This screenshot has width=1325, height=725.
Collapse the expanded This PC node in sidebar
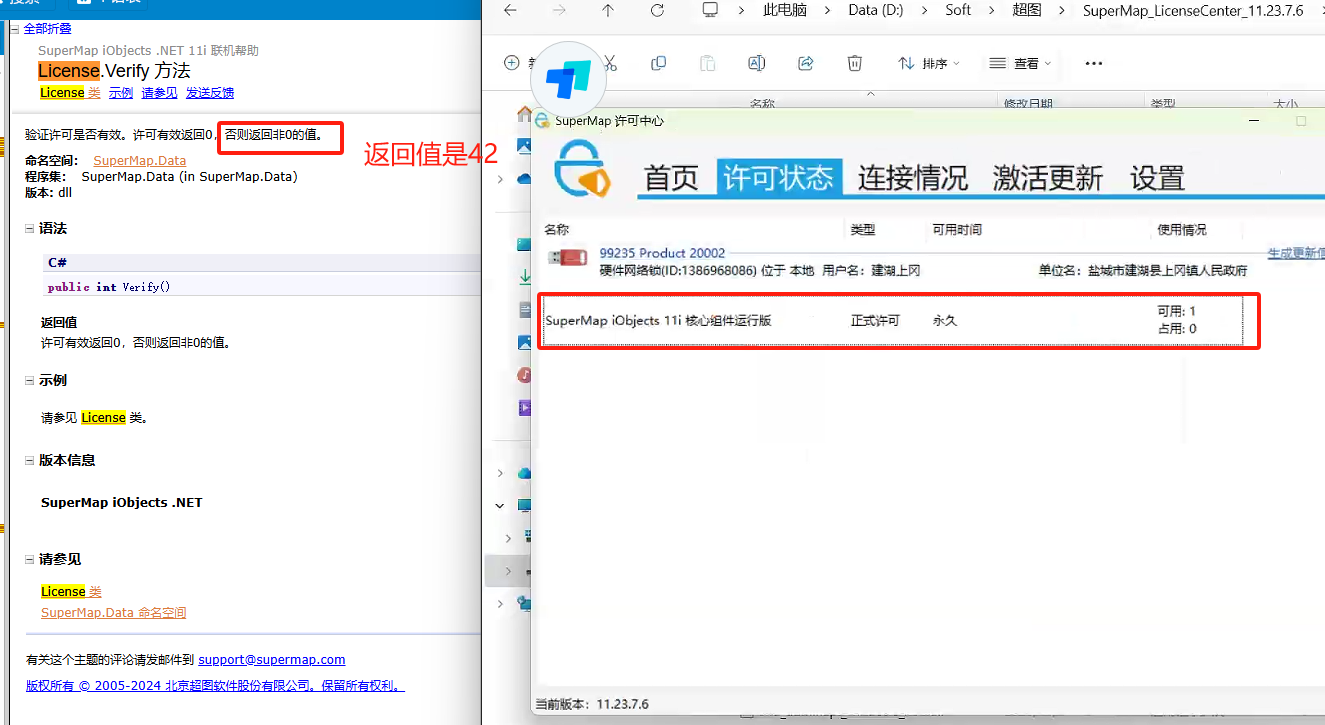500,506
